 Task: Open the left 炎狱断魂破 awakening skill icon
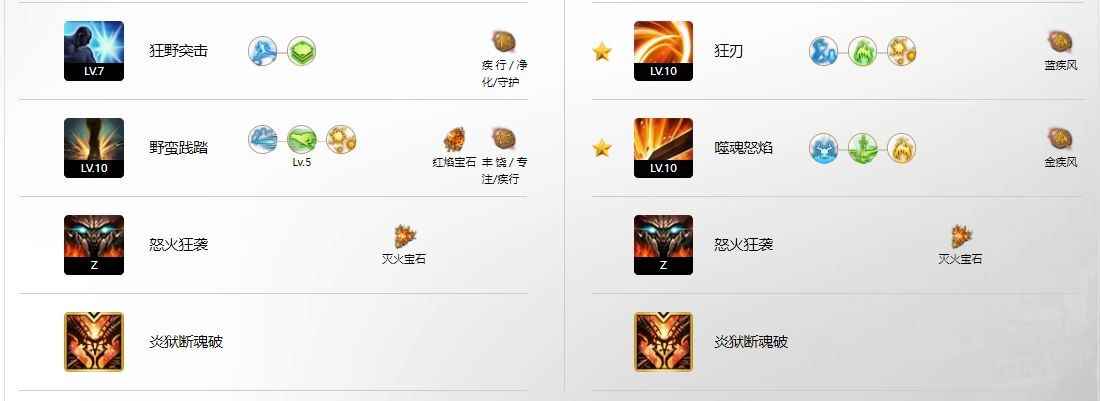tap(94, 341)
